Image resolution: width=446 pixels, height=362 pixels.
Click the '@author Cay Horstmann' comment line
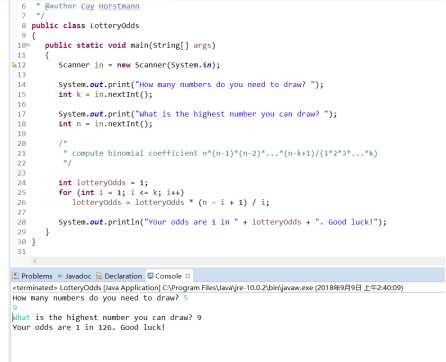(x=92, y=6)
